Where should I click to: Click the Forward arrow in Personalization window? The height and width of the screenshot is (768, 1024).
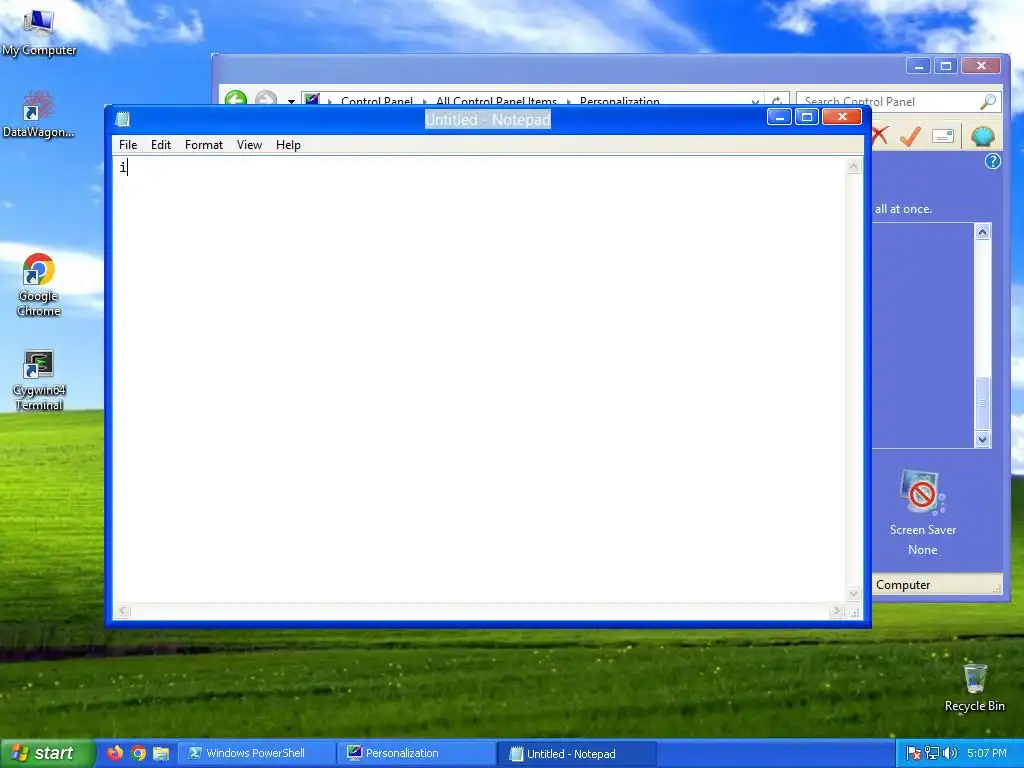pos(266,99)
